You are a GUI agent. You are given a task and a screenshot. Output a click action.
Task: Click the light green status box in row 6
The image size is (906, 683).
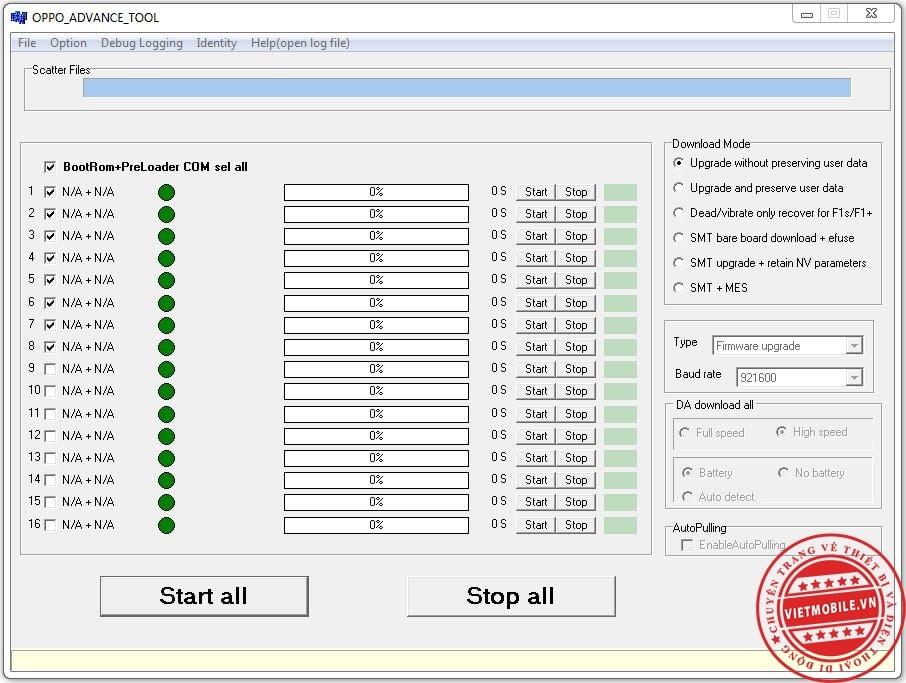[x=620, y=303]
